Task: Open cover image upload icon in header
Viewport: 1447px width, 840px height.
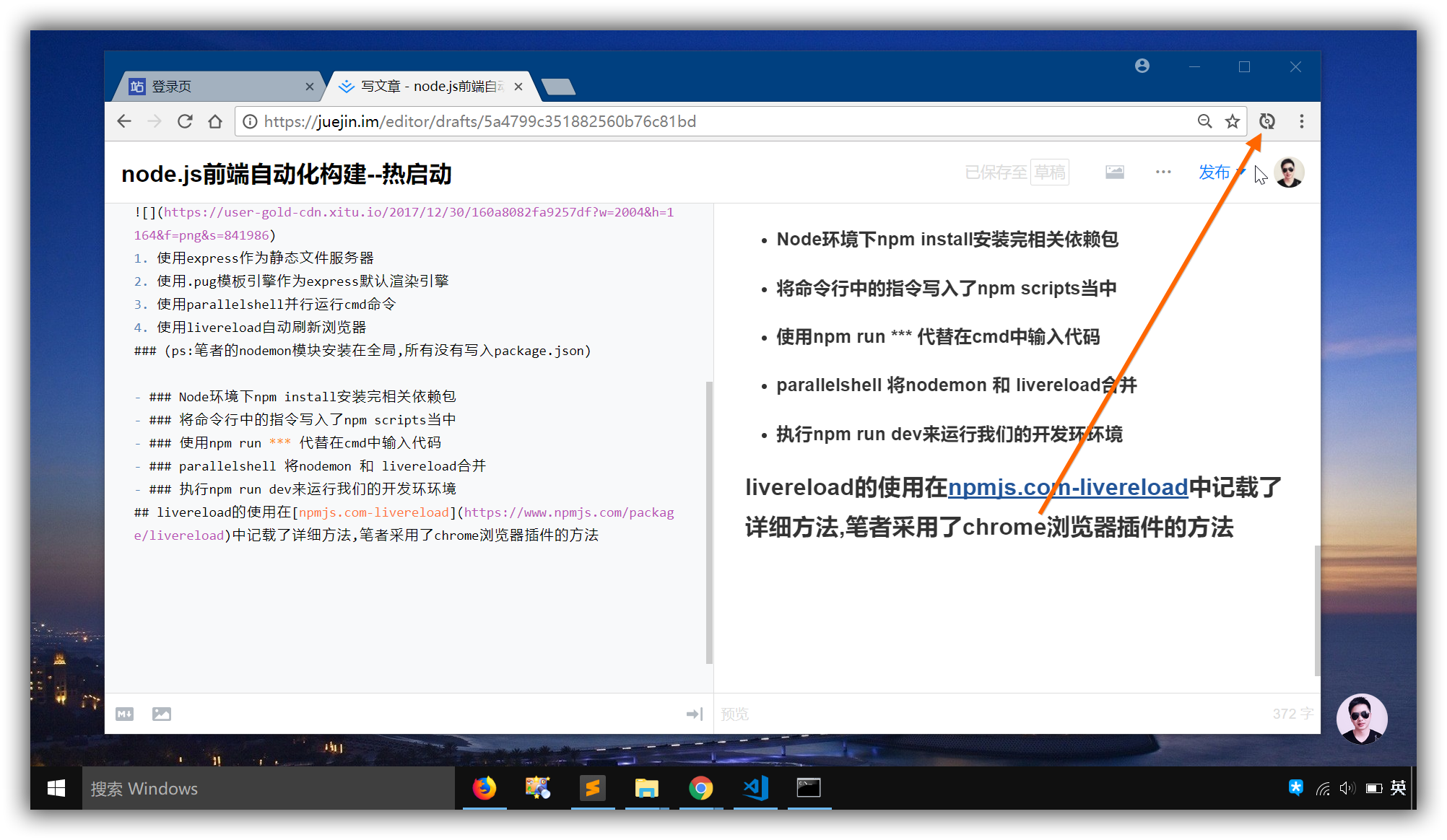Action: [x=1114, y=172]
